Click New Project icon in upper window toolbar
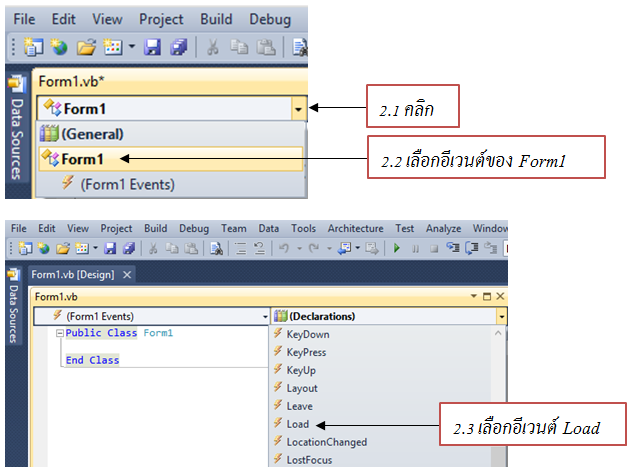The height and width of the screenshot is (473, 644). pos(33,47)
